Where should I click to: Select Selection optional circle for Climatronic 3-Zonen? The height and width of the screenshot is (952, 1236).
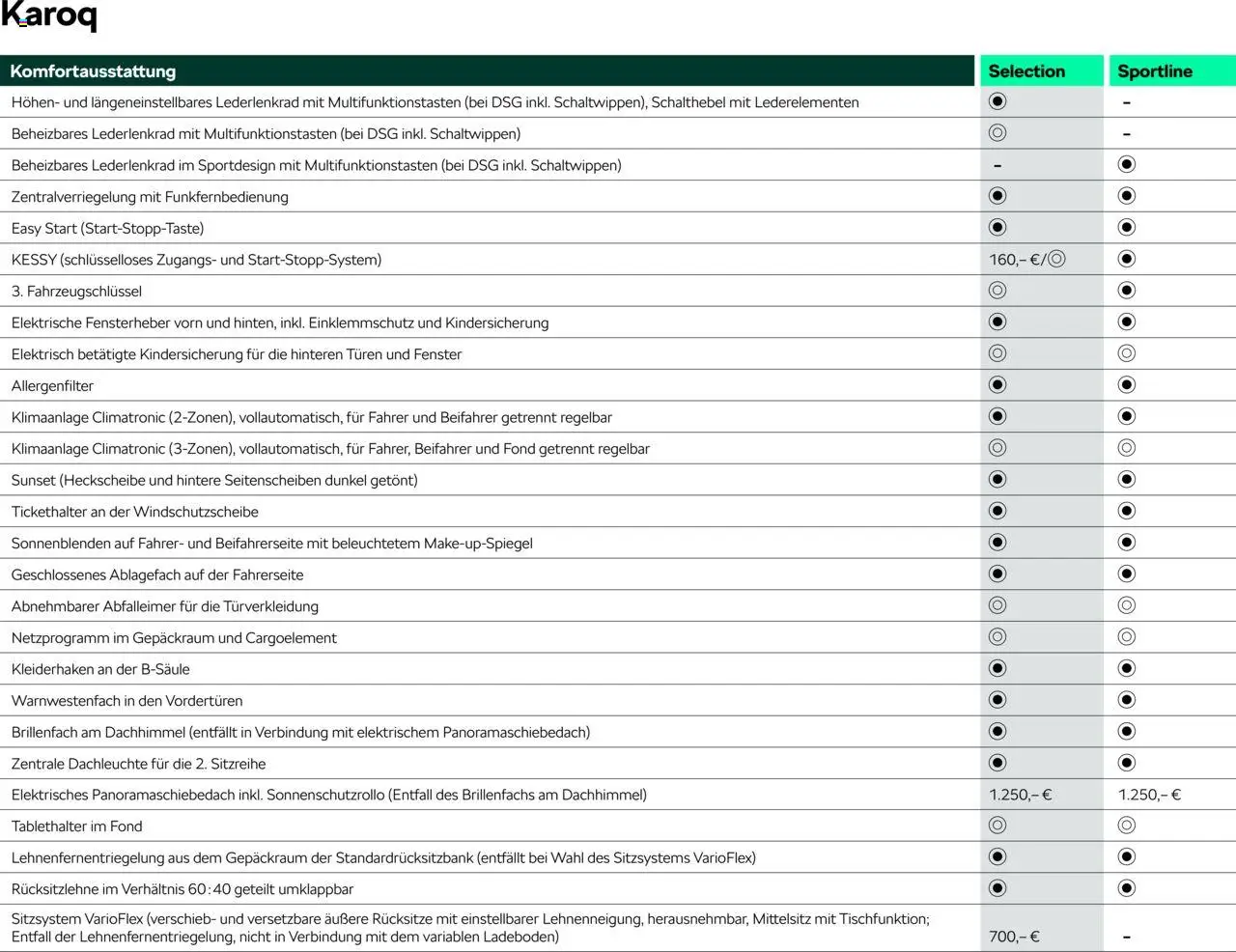pyautogui.click(x=997, y=448)
